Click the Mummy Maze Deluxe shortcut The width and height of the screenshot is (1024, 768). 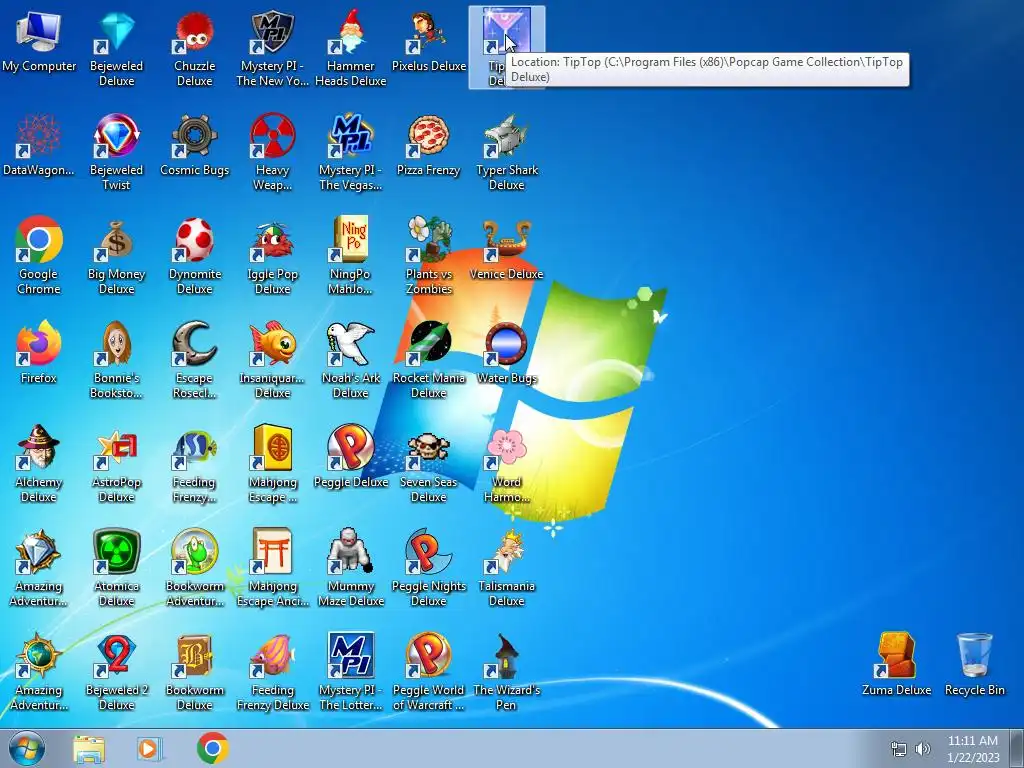click(351, 568)
